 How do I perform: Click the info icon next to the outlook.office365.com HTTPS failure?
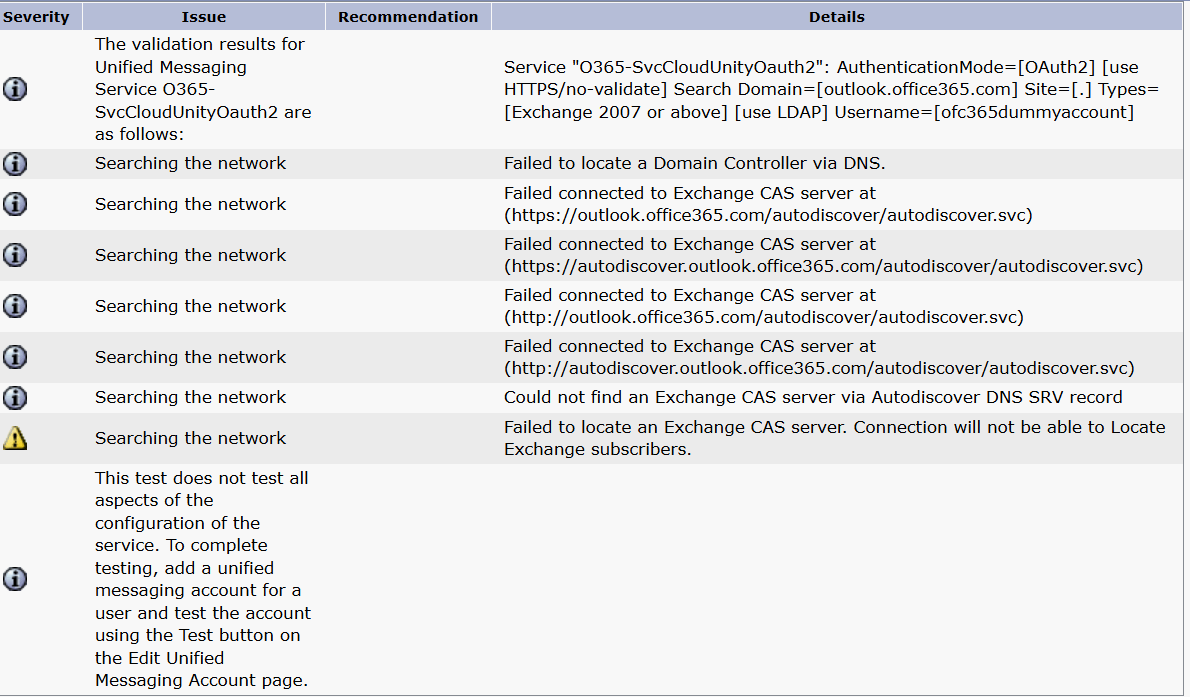pos(15,204)
